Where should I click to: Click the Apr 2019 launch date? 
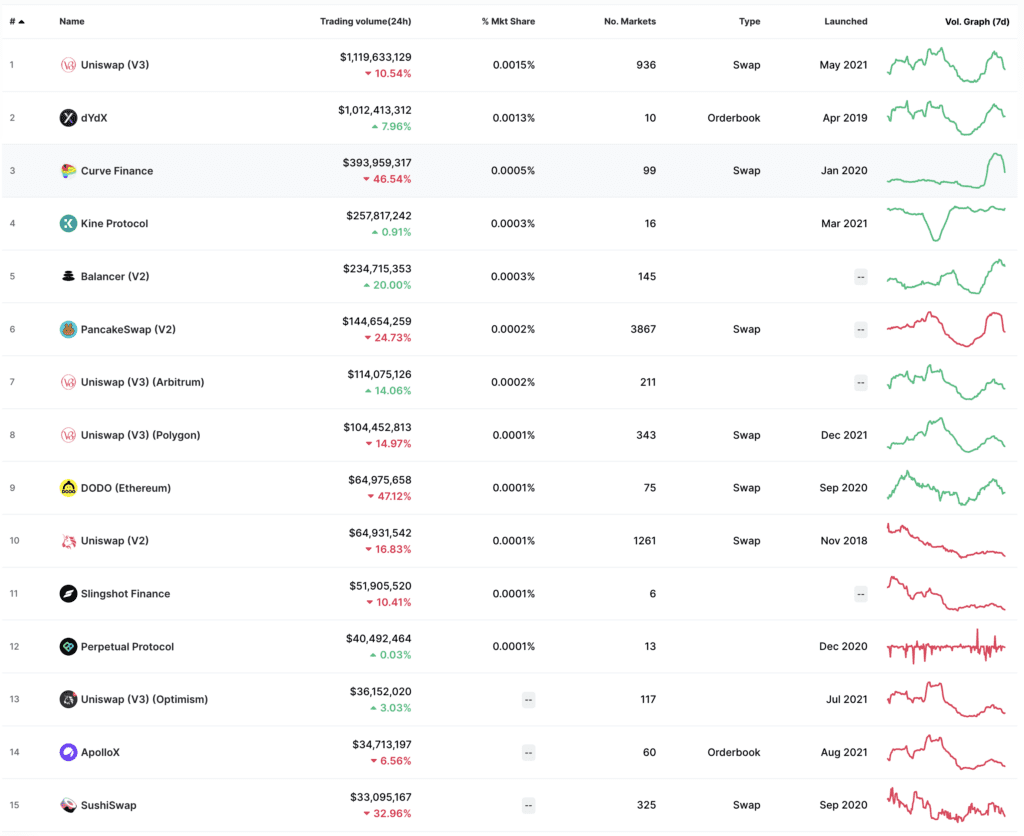(845, 118)
